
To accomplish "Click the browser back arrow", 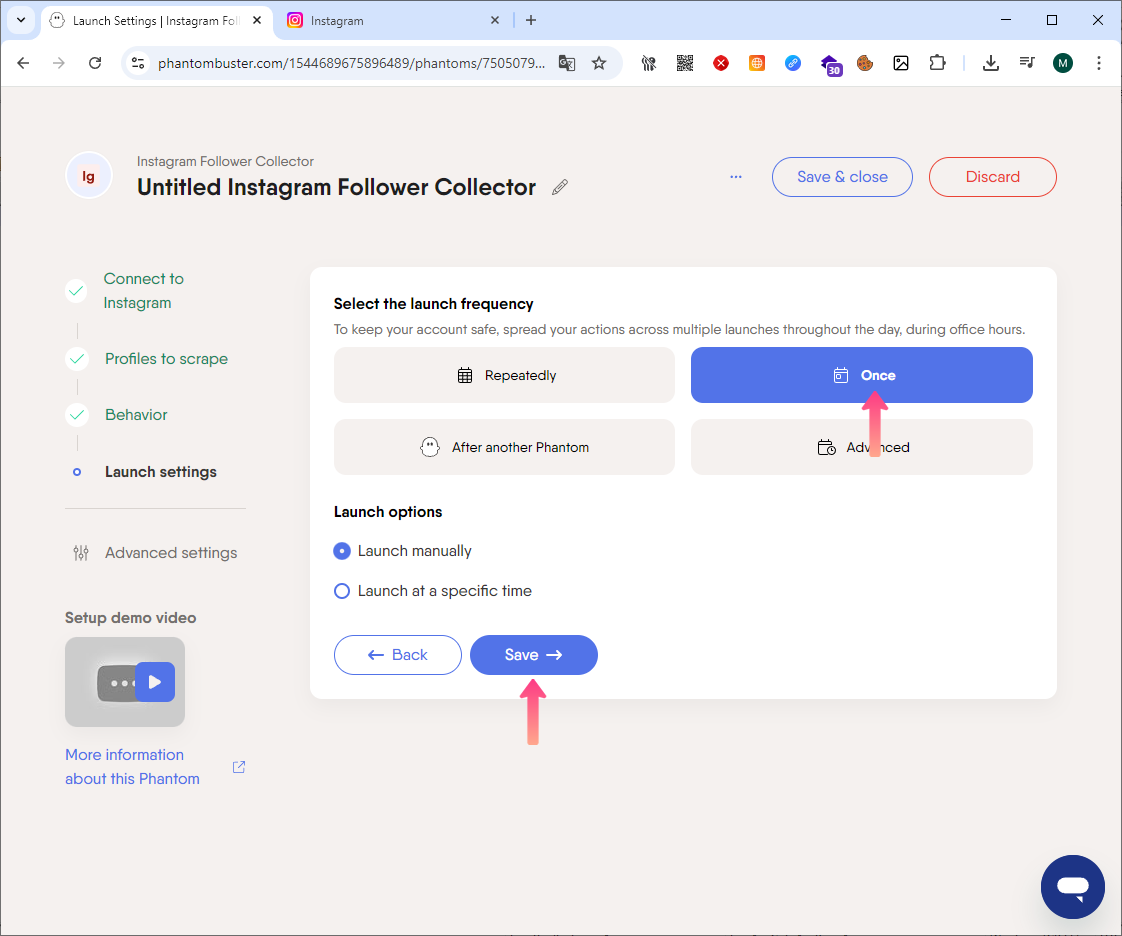I will tap(23, 63).
